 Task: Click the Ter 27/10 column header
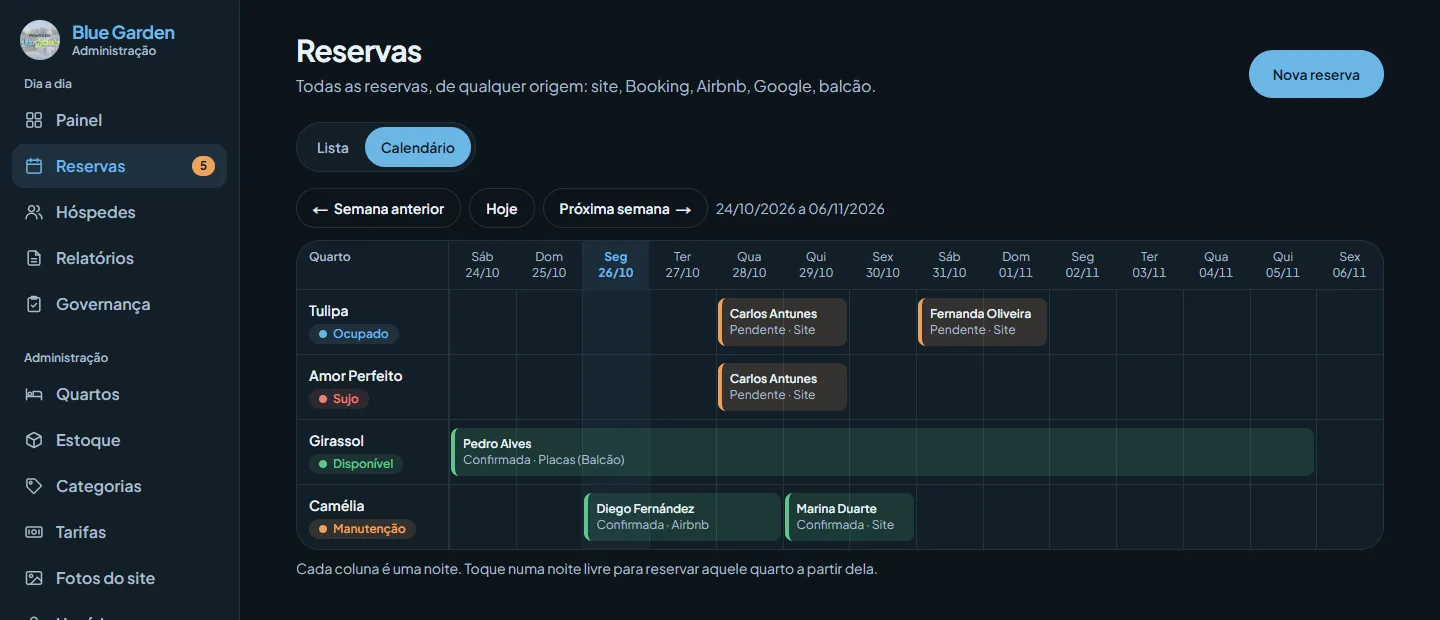(683, 265)
